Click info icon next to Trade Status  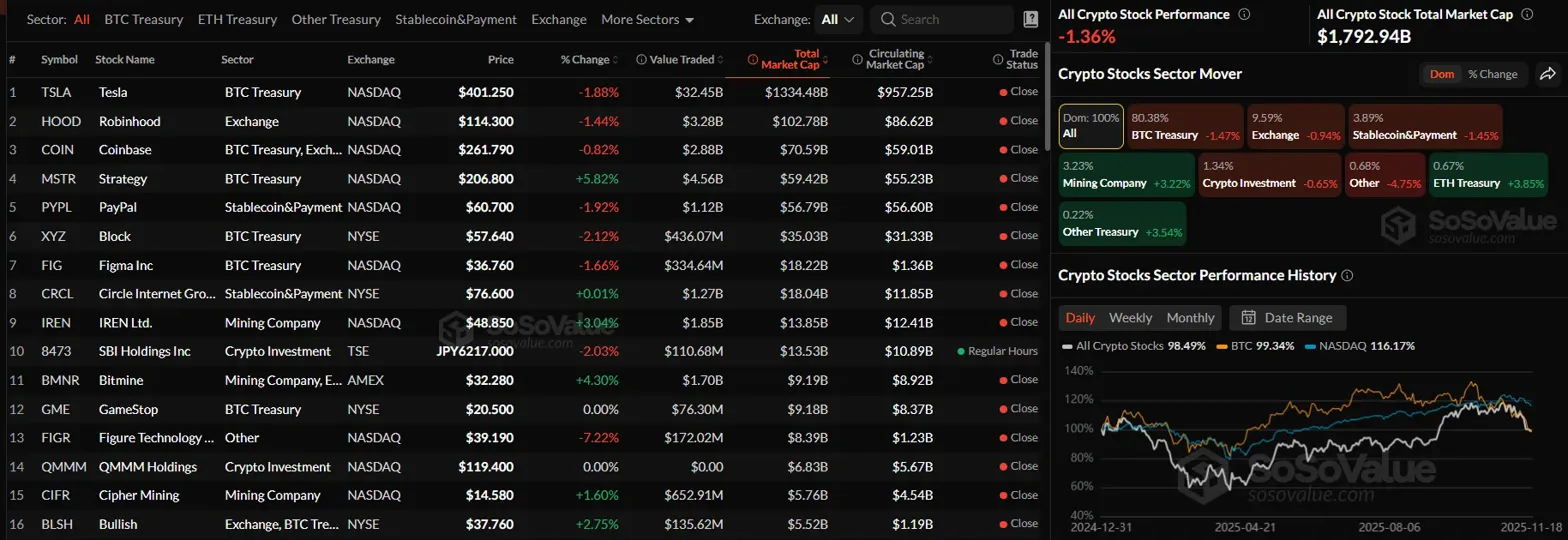997,60
